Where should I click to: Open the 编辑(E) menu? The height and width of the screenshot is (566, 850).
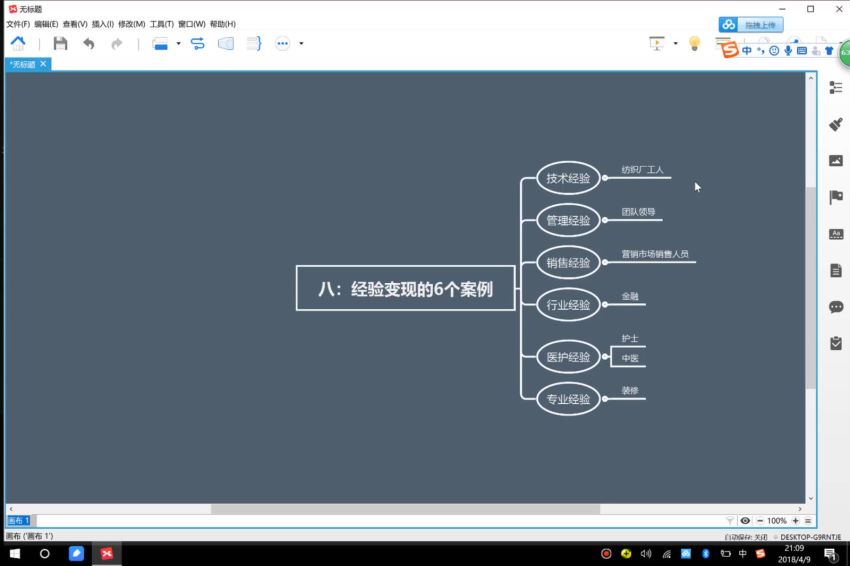(46, 24)
